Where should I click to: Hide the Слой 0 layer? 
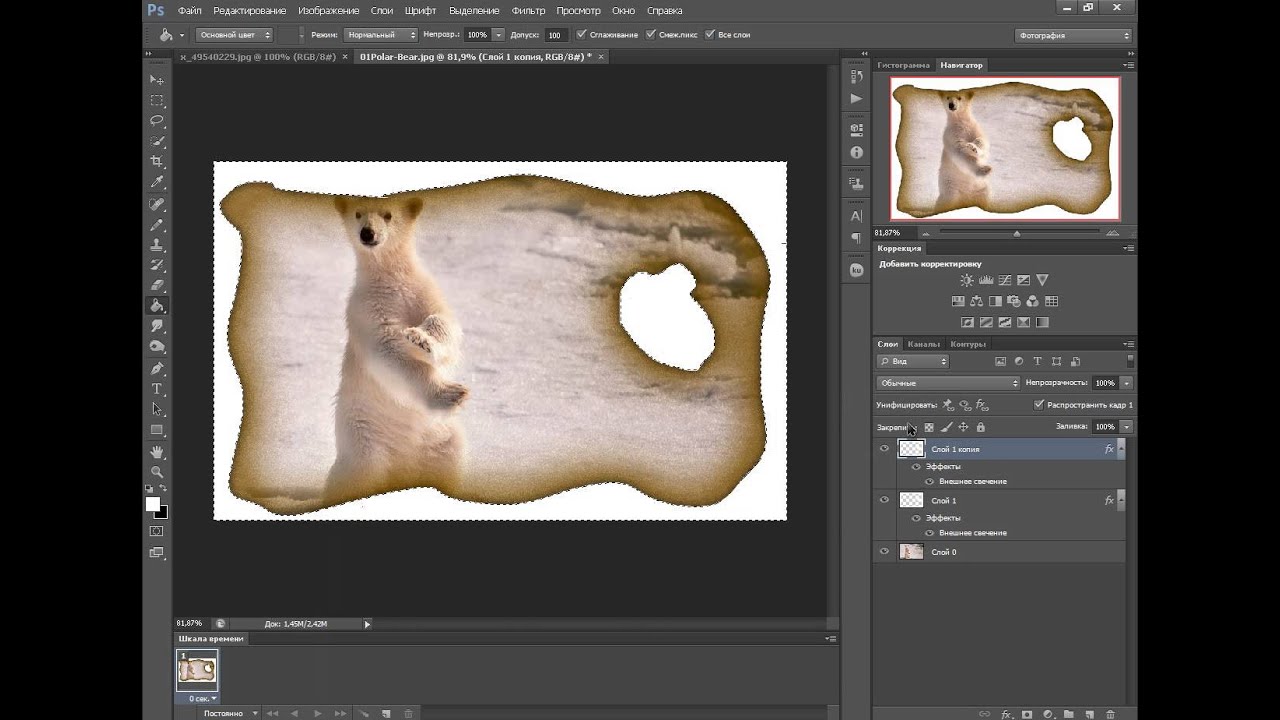point(884,551)
